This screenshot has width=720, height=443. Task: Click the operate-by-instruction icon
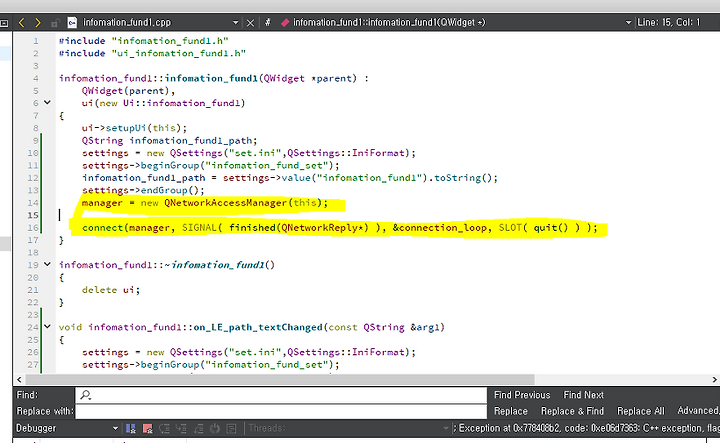click(231, 428)
